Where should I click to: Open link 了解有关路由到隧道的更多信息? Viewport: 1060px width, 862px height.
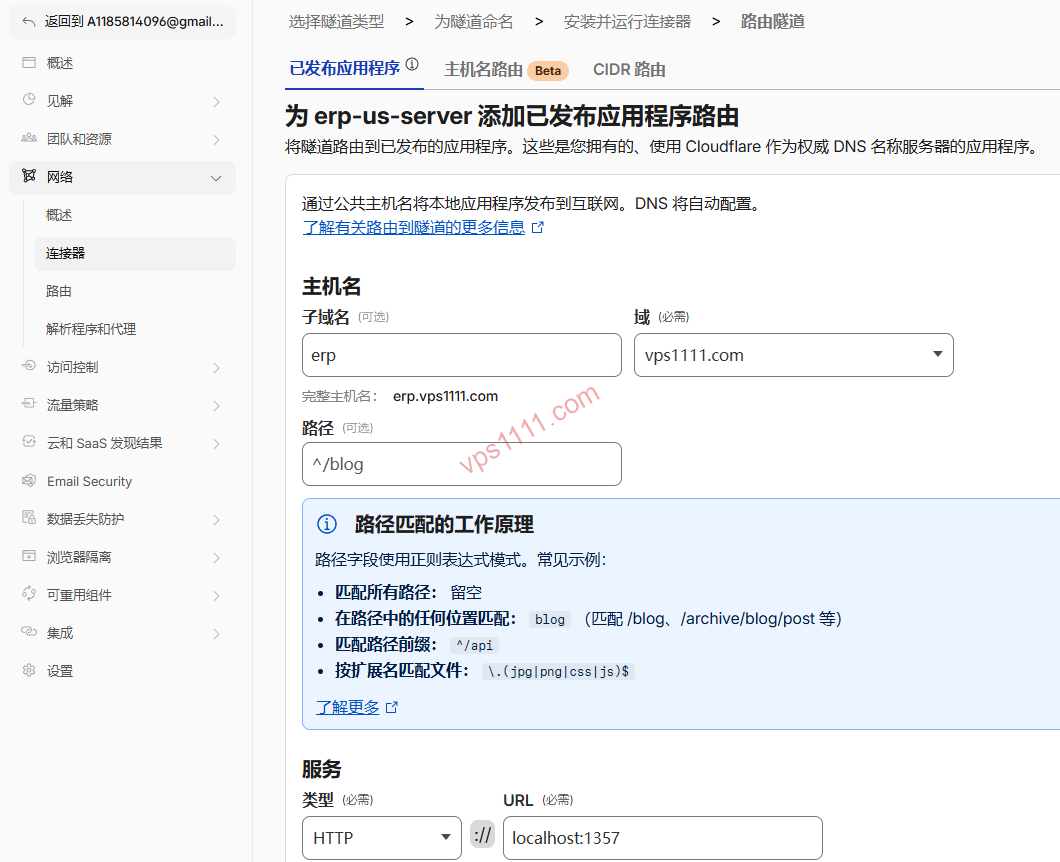414,227
